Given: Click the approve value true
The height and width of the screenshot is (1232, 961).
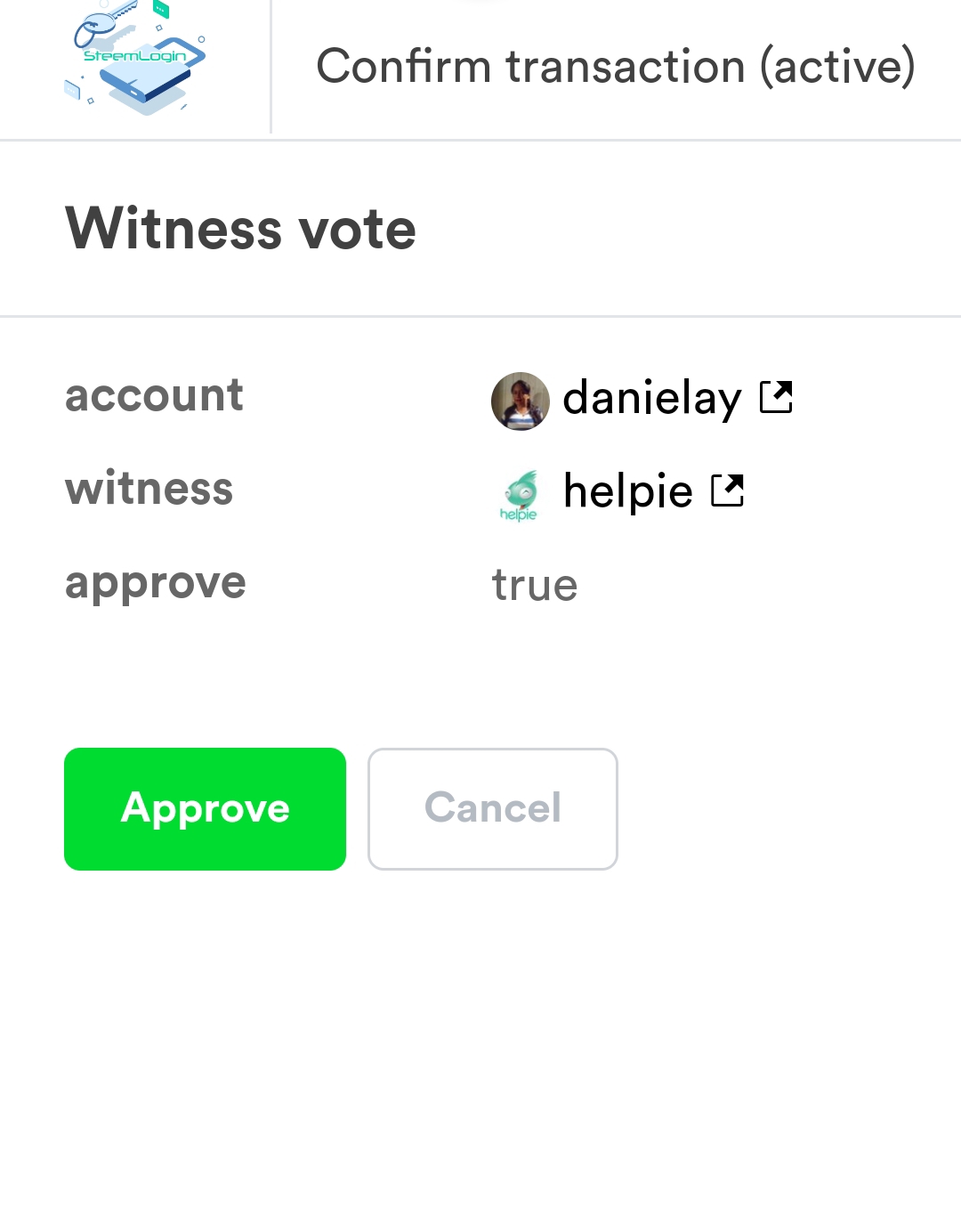Looking at the screenshot, I should tap(535, 586).
